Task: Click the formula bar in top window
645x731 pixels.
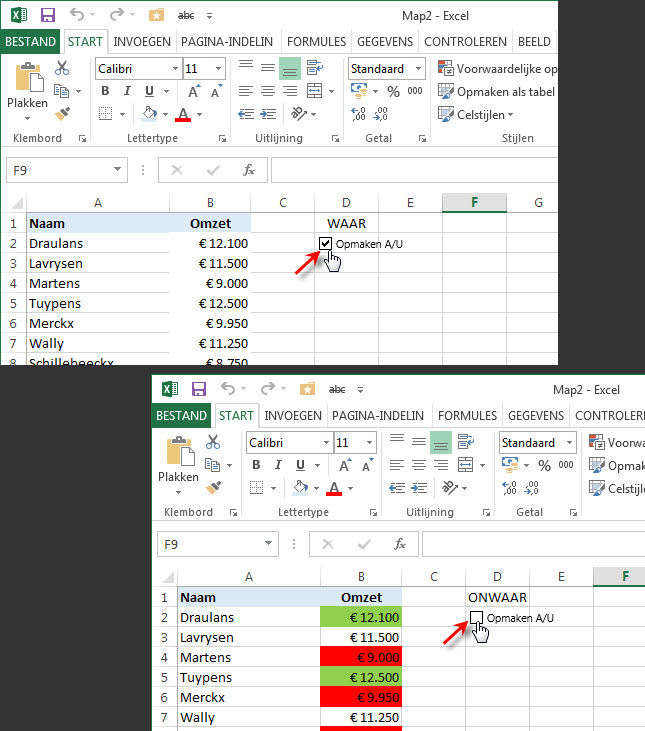Action: coord(414,170)
